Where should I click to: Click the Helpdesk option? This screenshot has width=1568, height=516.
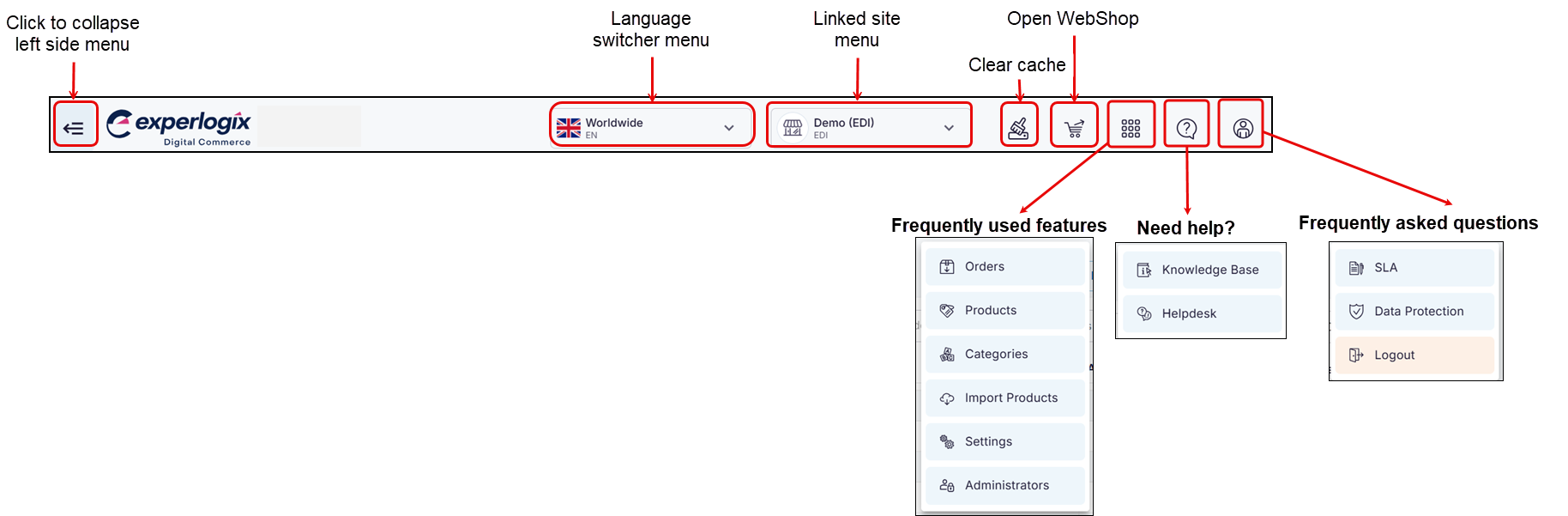coord(1202,314)
